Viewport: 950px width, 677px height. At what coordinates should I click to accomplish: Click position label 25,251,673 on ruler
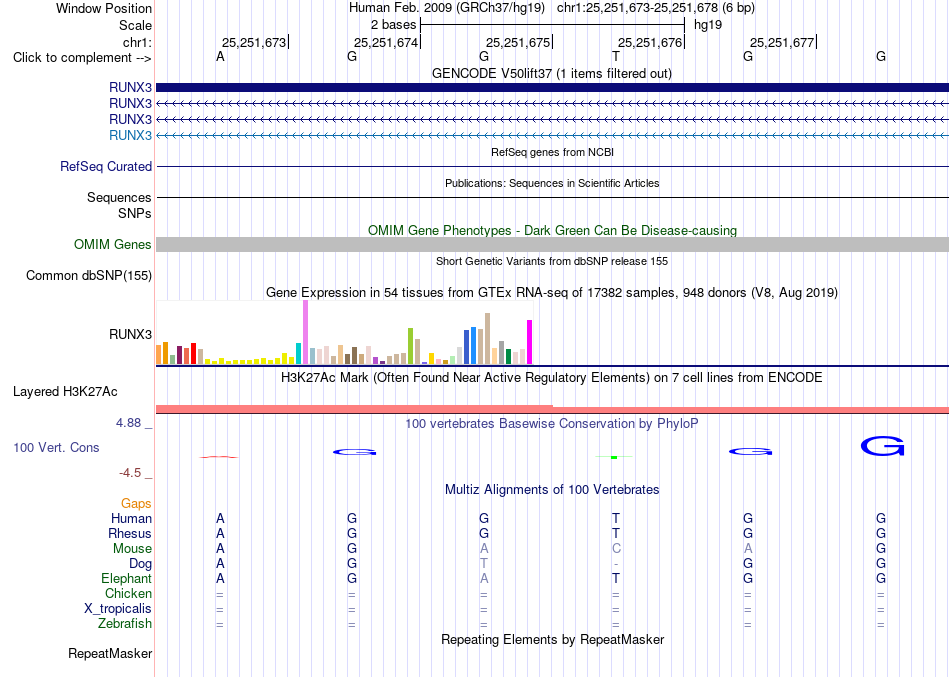click(254, 42)
